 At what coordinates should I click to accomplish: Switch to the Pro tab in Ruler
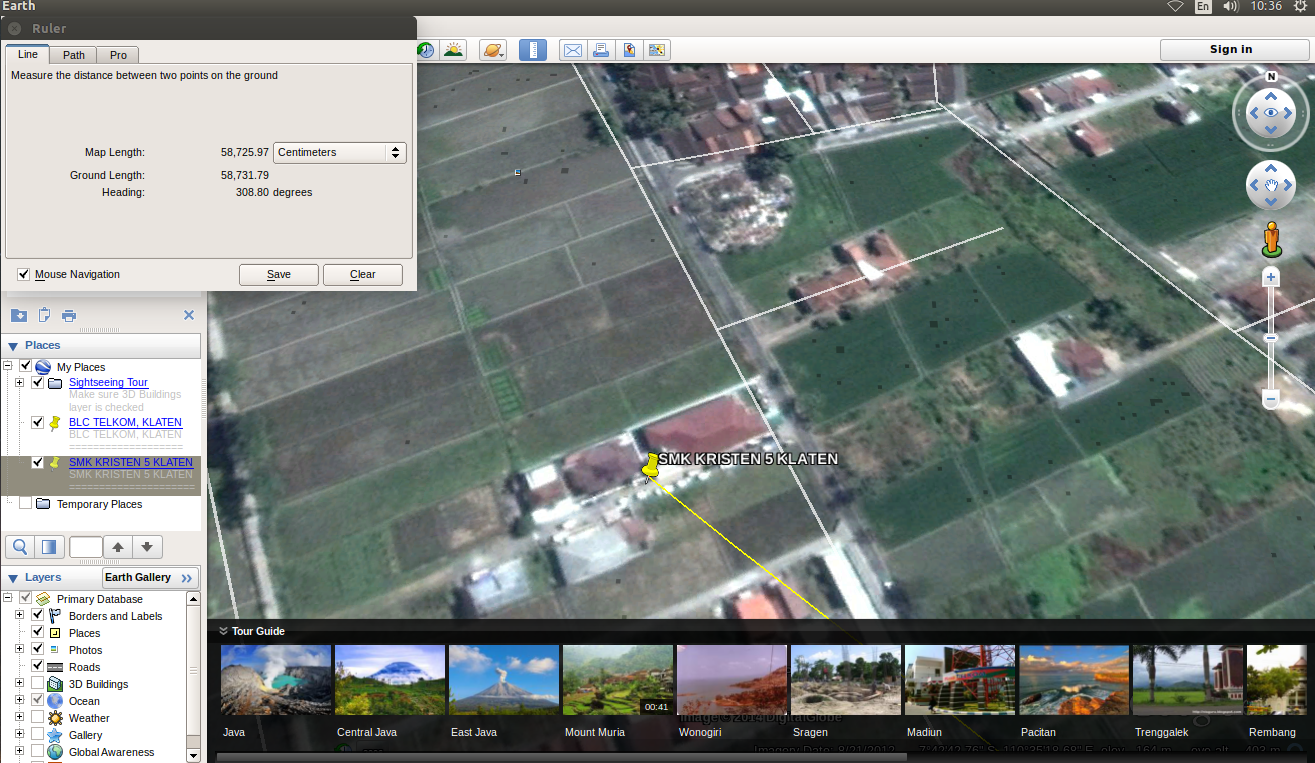point(118,55)
